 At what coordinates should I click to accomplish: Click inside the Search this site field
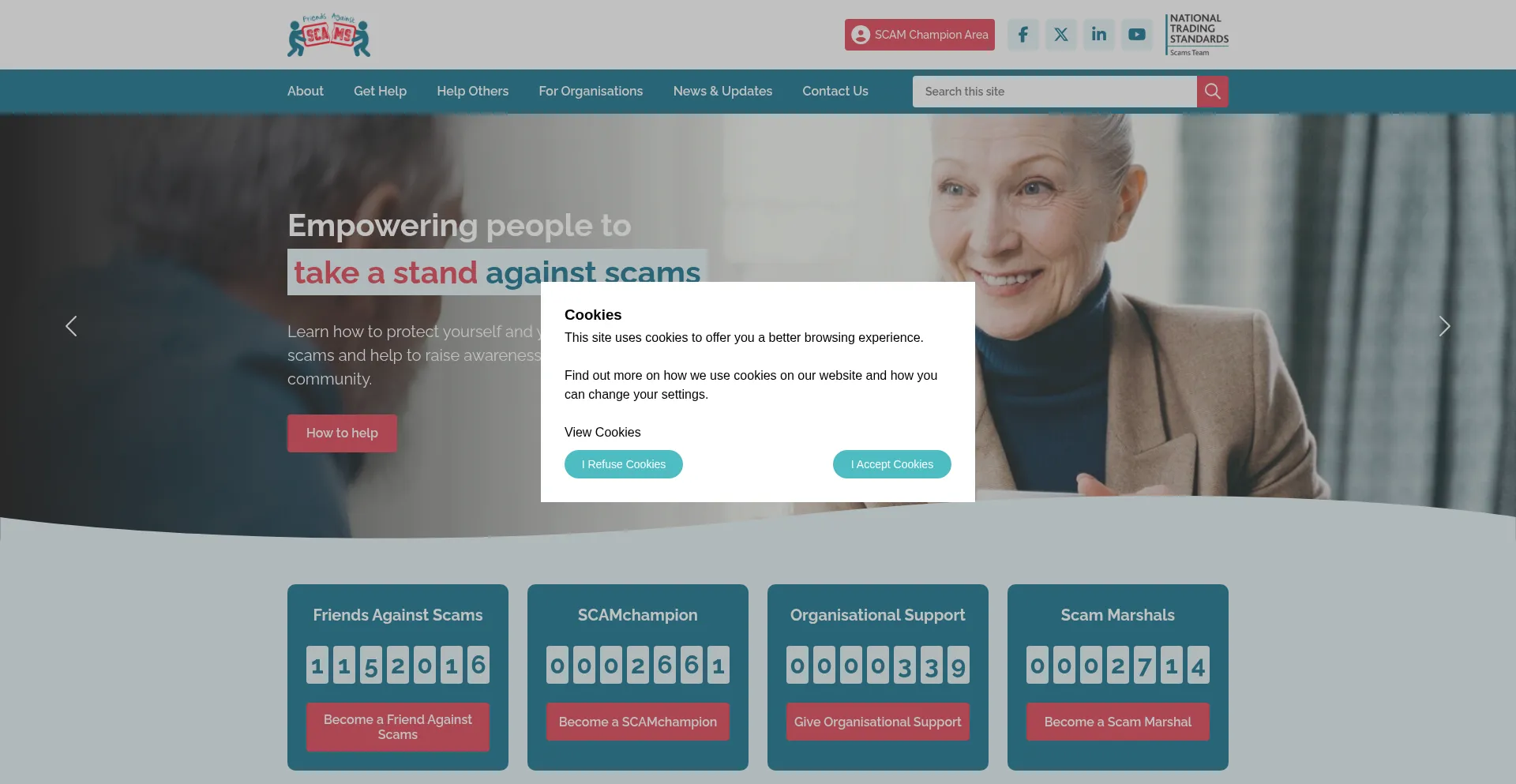1055,92
